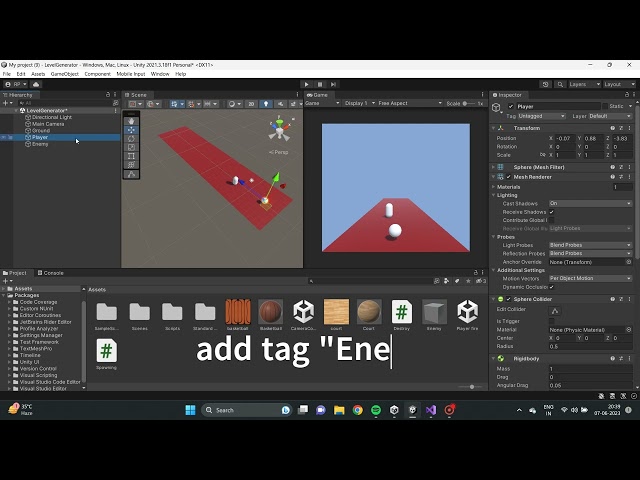640x480 pixels.
Task: Adjust the Game view Scale slider
Action: click(x=465, y=103)
